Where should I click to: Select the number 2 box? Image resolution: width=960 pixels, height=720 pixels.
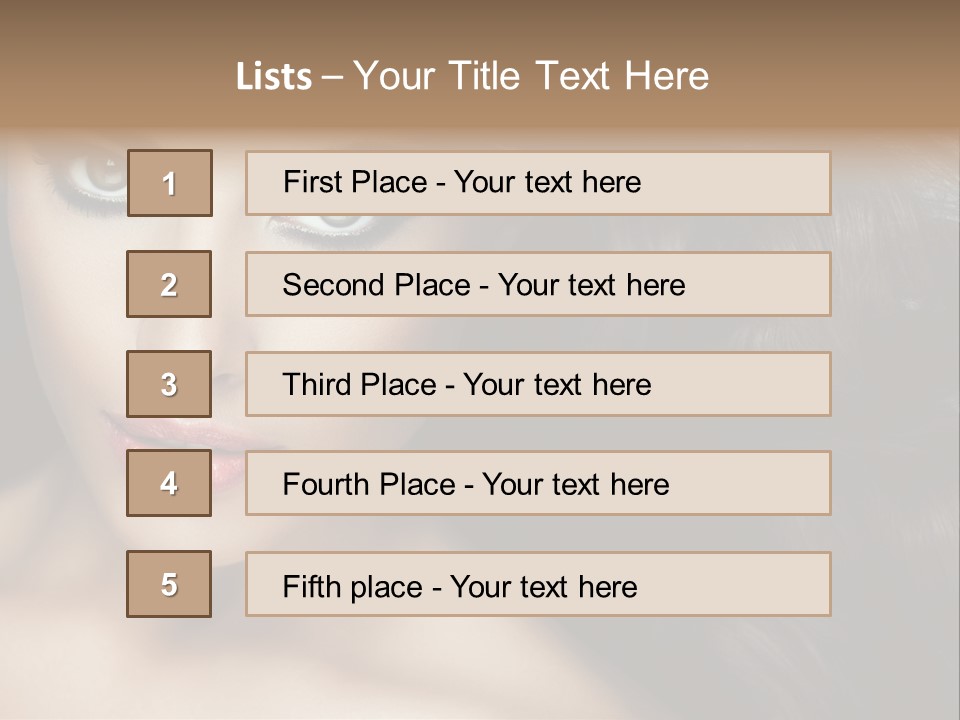tap(169, 284)
